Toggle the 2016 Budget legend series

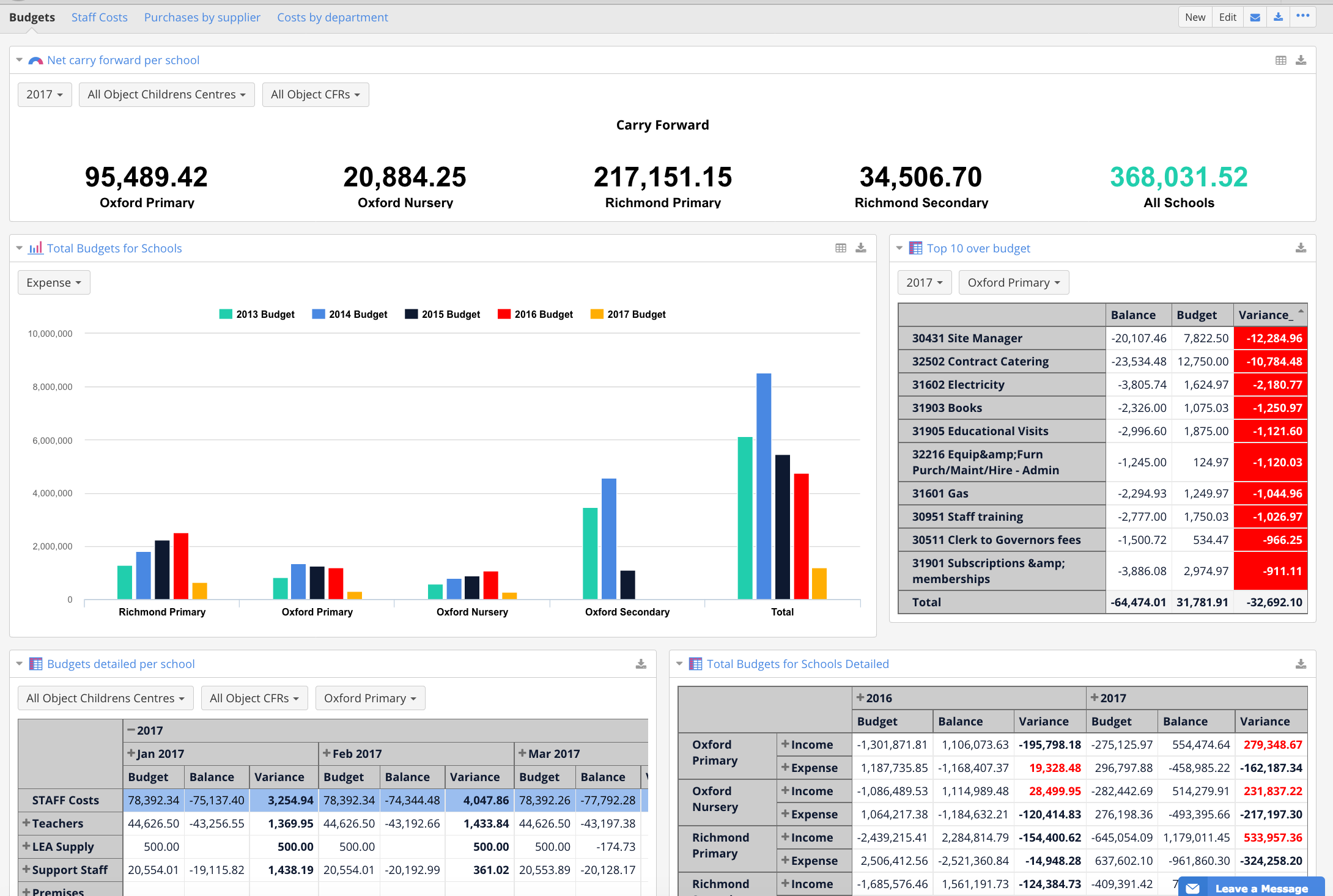point(536,314)
